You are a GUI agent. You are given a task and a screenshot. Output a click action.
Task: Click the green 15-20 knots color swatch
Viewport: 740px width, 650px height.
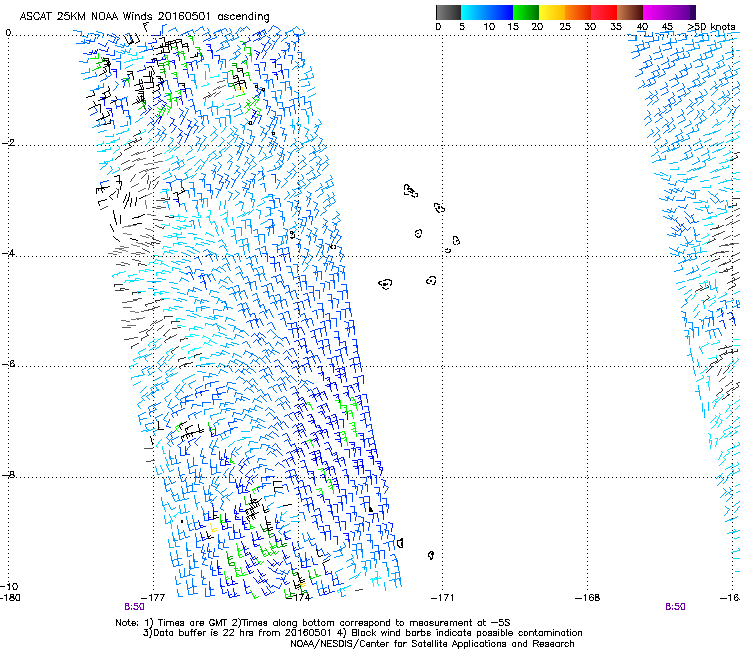526,12
